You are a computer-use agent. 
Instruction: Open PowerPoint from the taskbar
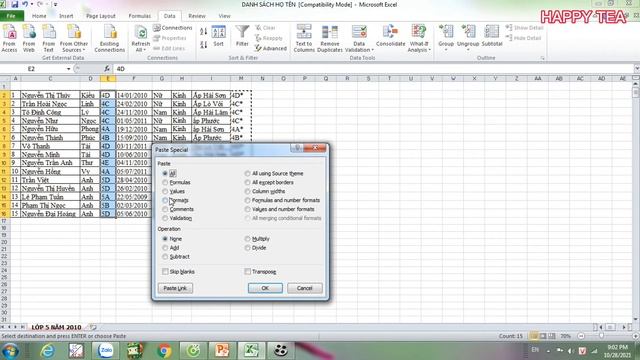(x=222, y=351)
